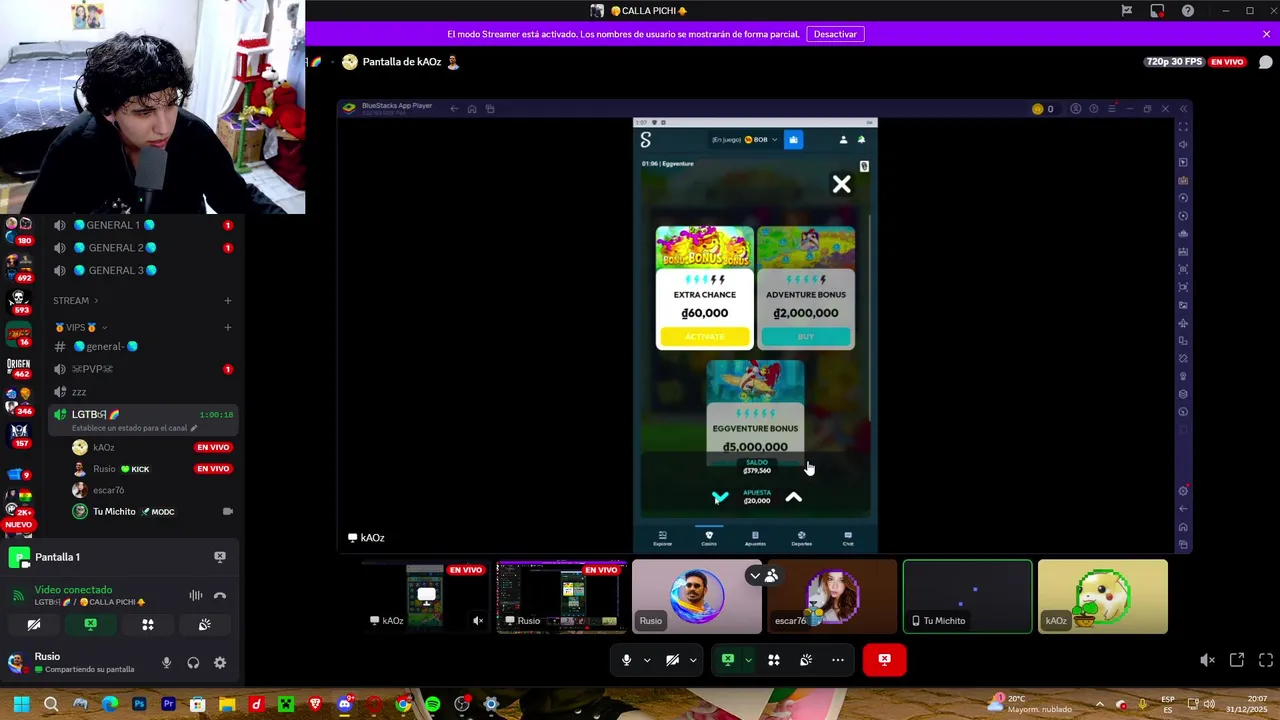Open camera options dropdown in call bar
Screen dimensions: 1280x720
click(x=693, y=660)
